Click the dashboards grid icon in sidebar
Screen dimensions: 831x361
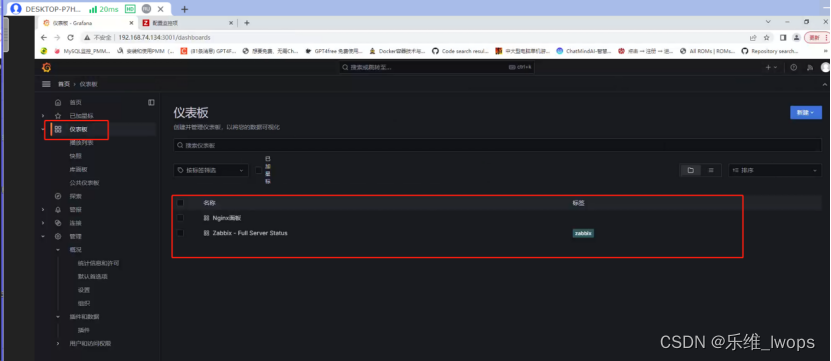(58, 129)
